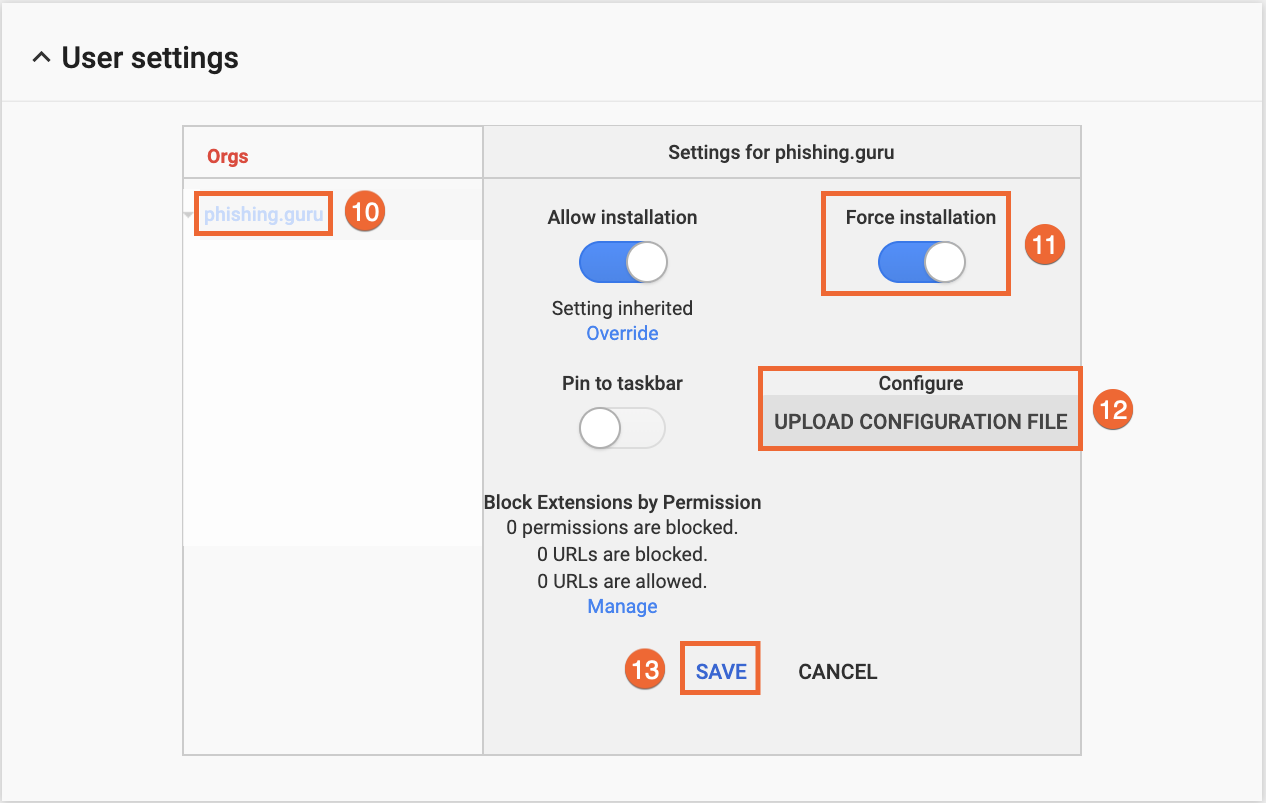Click the Settings for phishing.guru header
Viewport: 1266px width, 803px height.
(781, 153)
